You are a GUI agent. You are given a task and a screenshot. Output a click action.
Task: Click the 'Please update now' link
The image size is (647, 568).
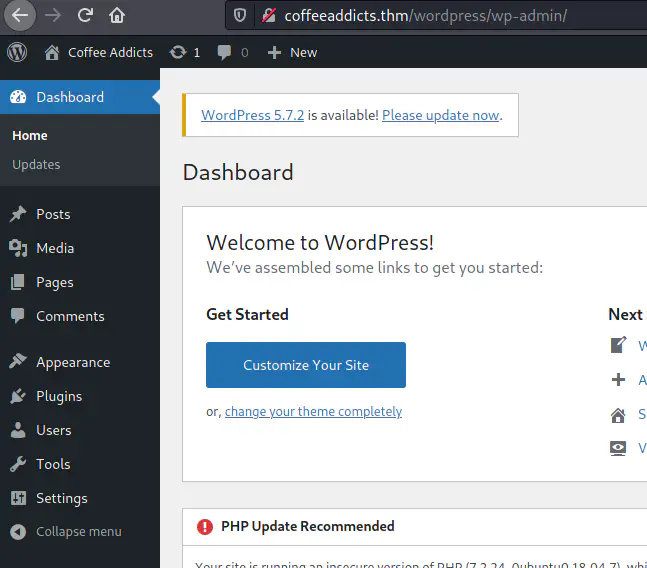click(x=440, y=115)
